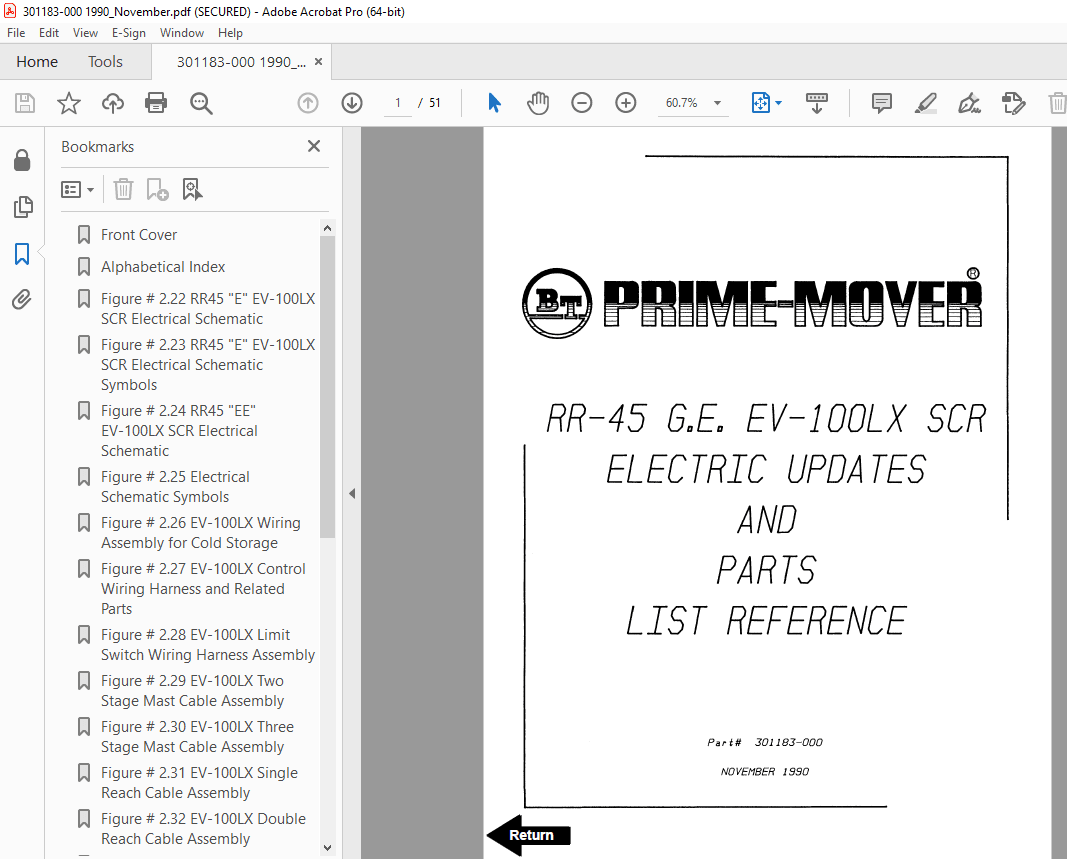Open the bookmark options dropdown menu
The height and width of the screenshot is (859, 1067).
pyautogui.click(x=77, y=189)
